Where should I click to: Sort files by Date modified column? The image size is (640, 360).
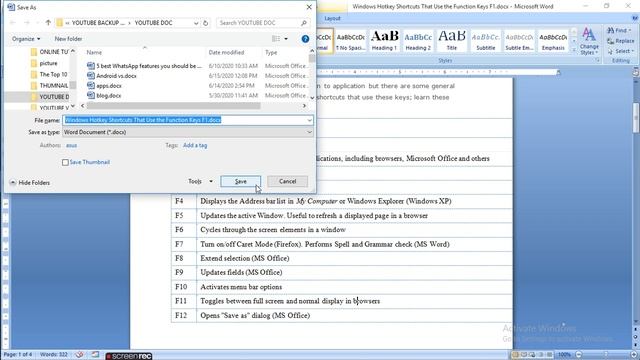coord(226,52)
